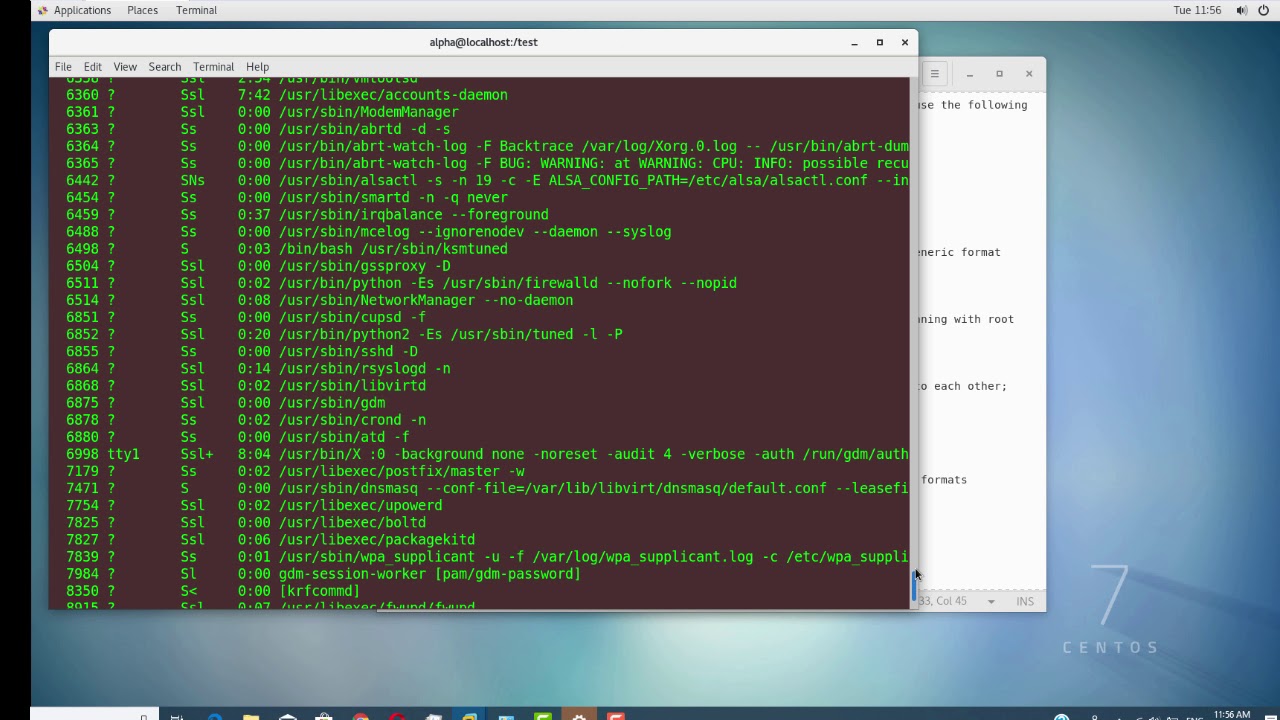Screen dimensions: 1280x720
Task: Toggle the INS insert mode indicator
Action: tap(1025, 601)
